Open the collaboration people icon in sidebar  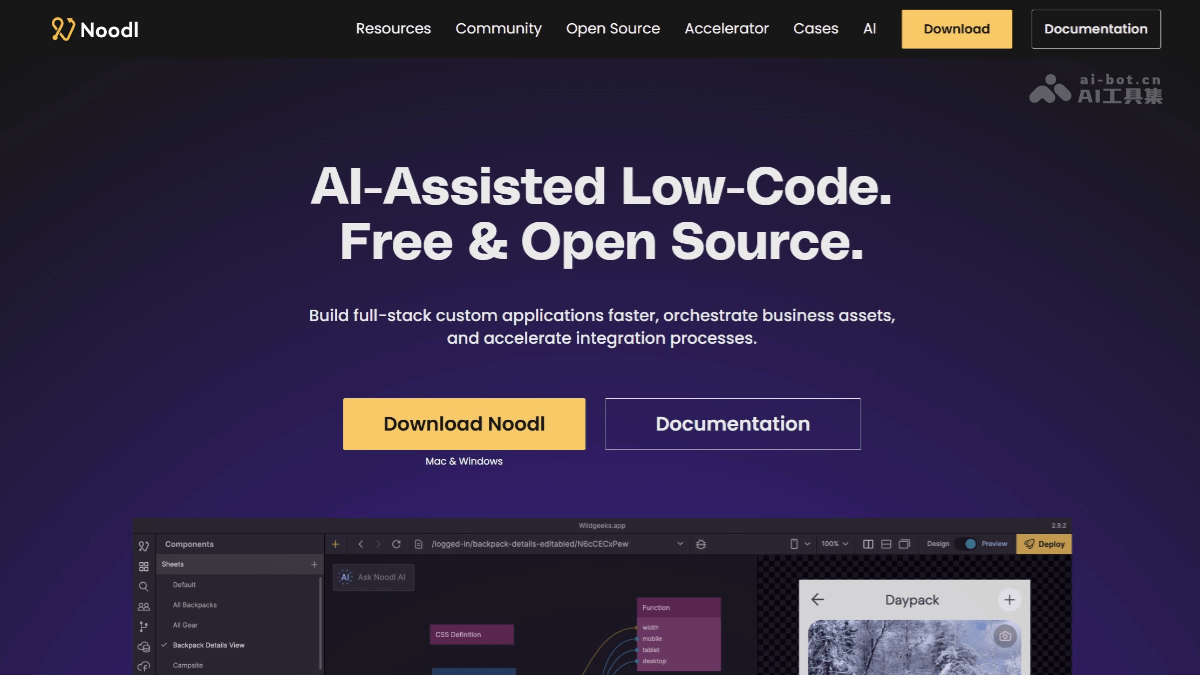(144, 606)
